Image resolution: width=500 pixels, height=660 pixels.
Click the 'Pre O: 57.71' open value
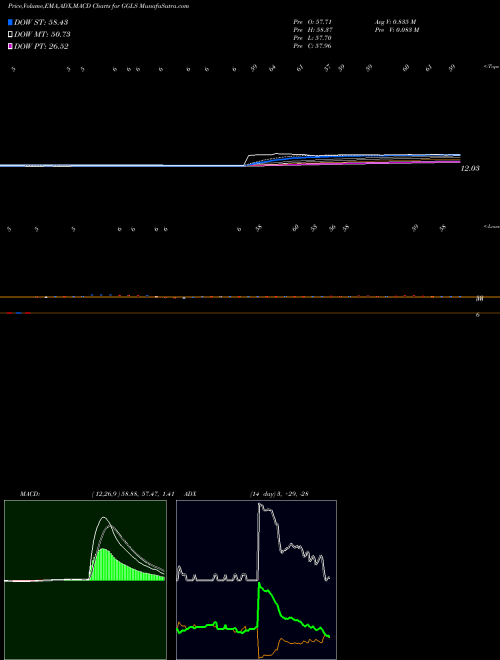pos(314,22)
